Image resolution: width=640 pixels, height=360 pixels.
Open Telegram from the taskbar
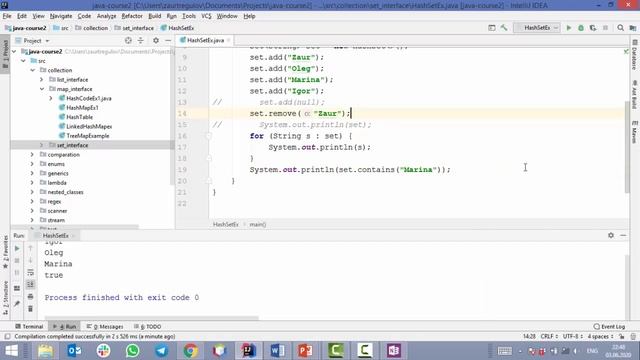click(161, 351)
